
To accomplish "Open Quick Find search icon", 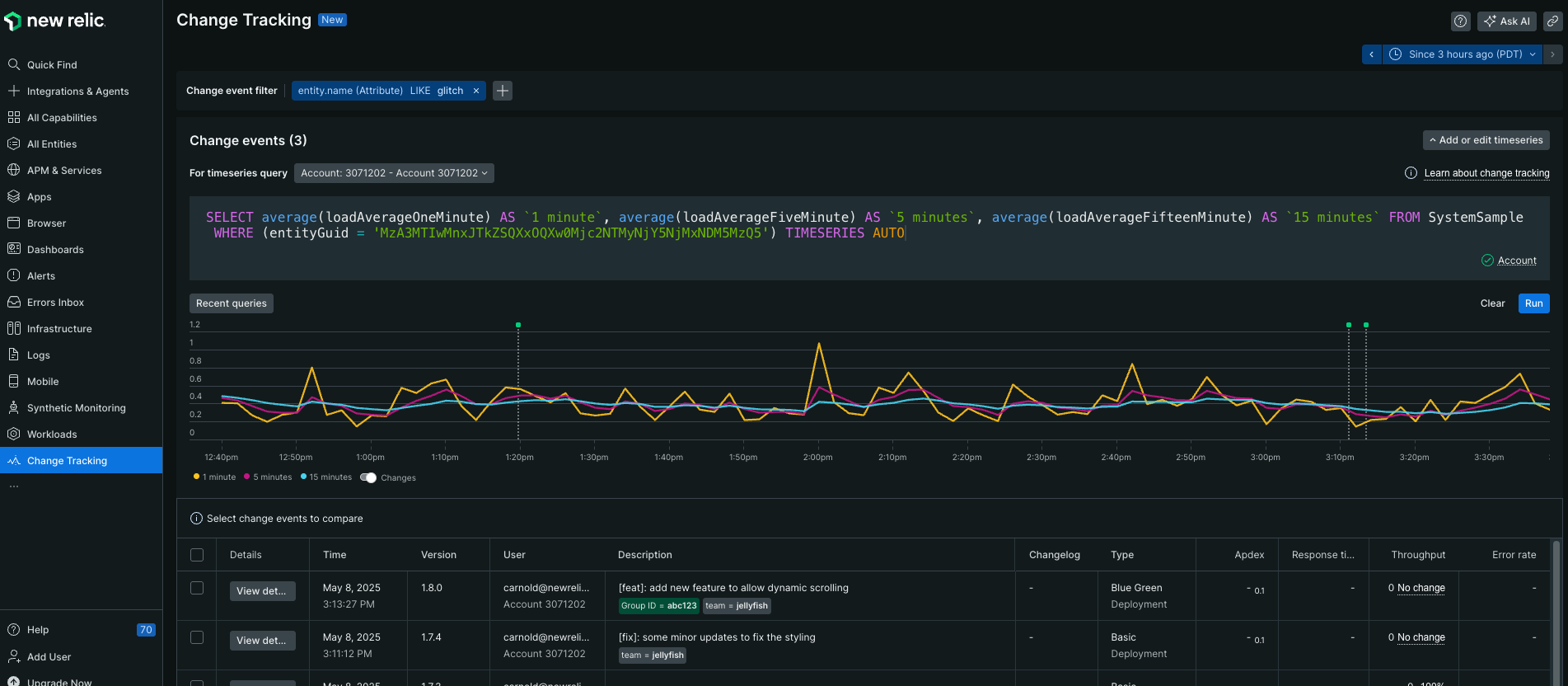I will [14, 64].
